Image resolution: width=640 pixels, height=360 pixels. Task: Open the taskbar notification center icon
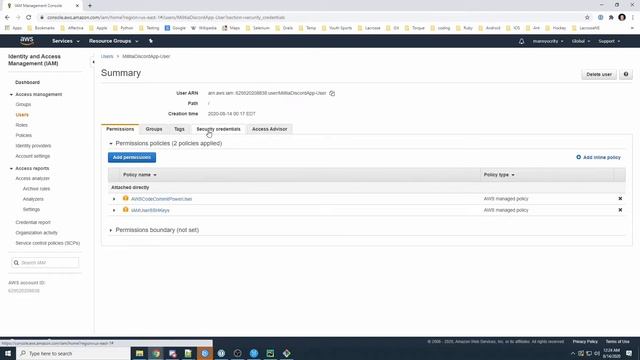(629, 353)
